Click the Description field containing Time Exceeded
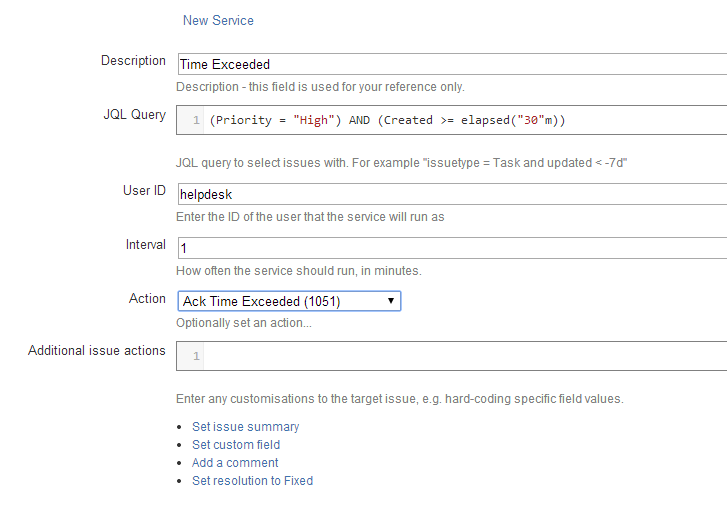The height and width of the screenshot is (510, 727). click(452, 64)
